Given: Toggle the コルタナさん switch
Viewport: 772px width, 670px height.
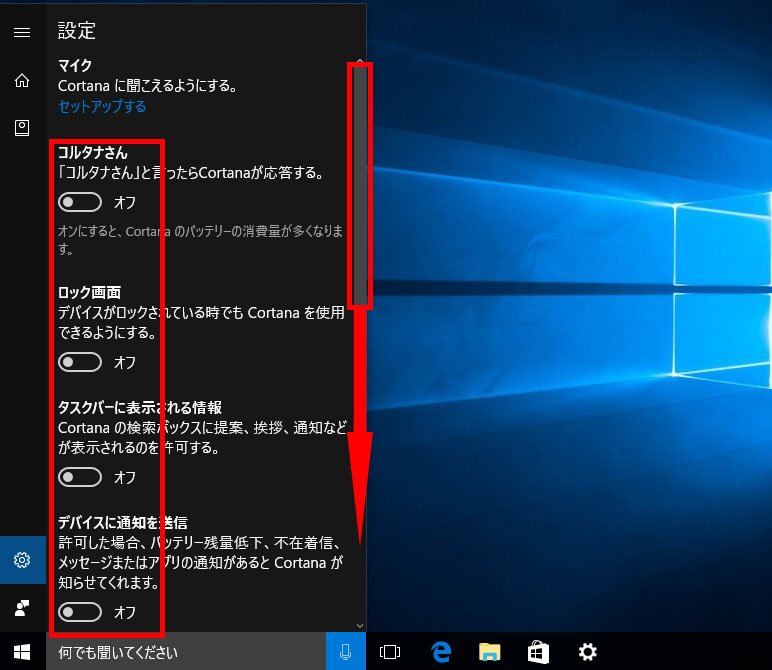Looking at the screenshot, I should click(x=80, y=202).
